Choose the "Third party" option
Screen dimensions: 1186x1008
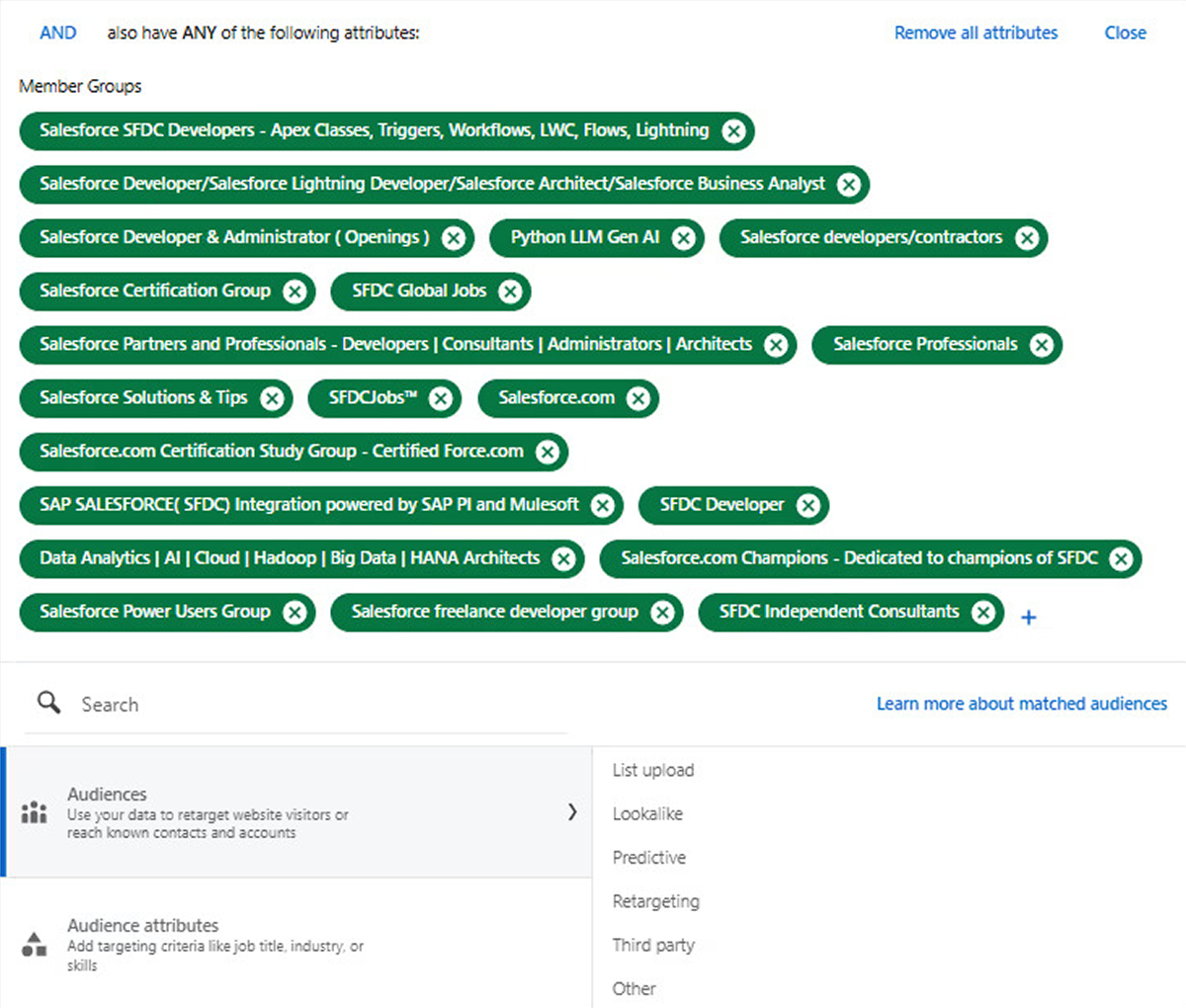(x=653, y=945)
